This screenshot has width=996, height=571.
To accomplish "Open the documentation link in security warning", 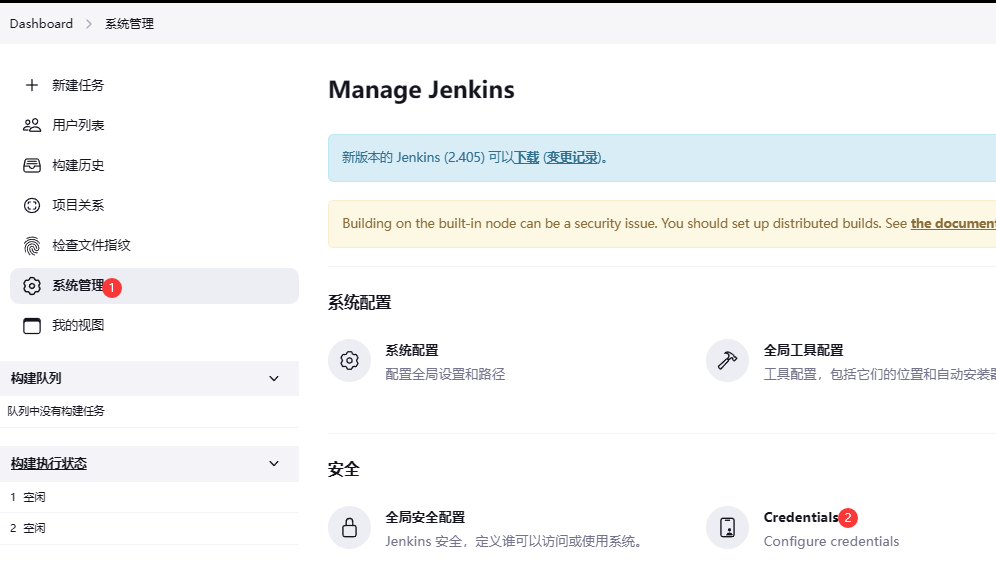I will [953, 224].
